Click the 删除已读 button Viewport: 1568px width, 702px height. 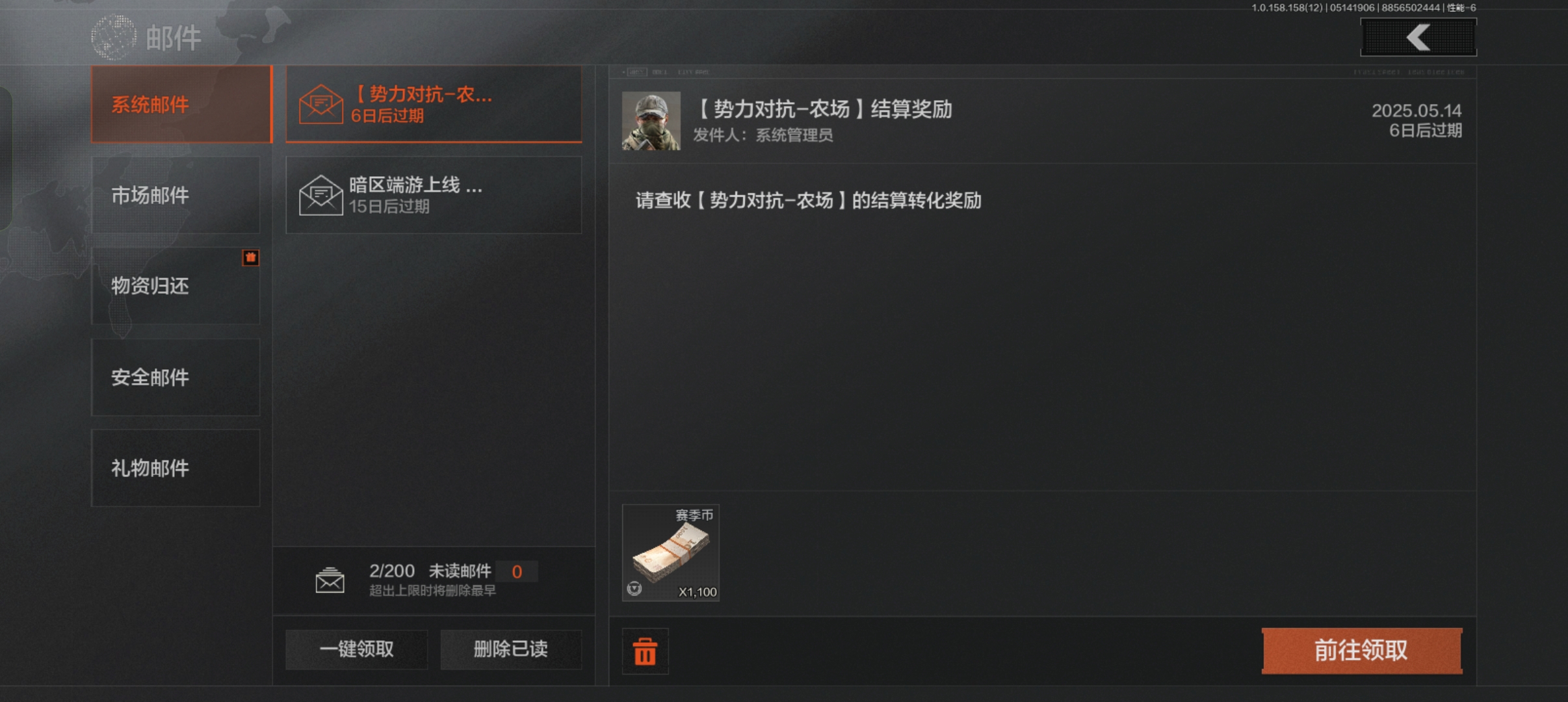(x=511, y=649)
